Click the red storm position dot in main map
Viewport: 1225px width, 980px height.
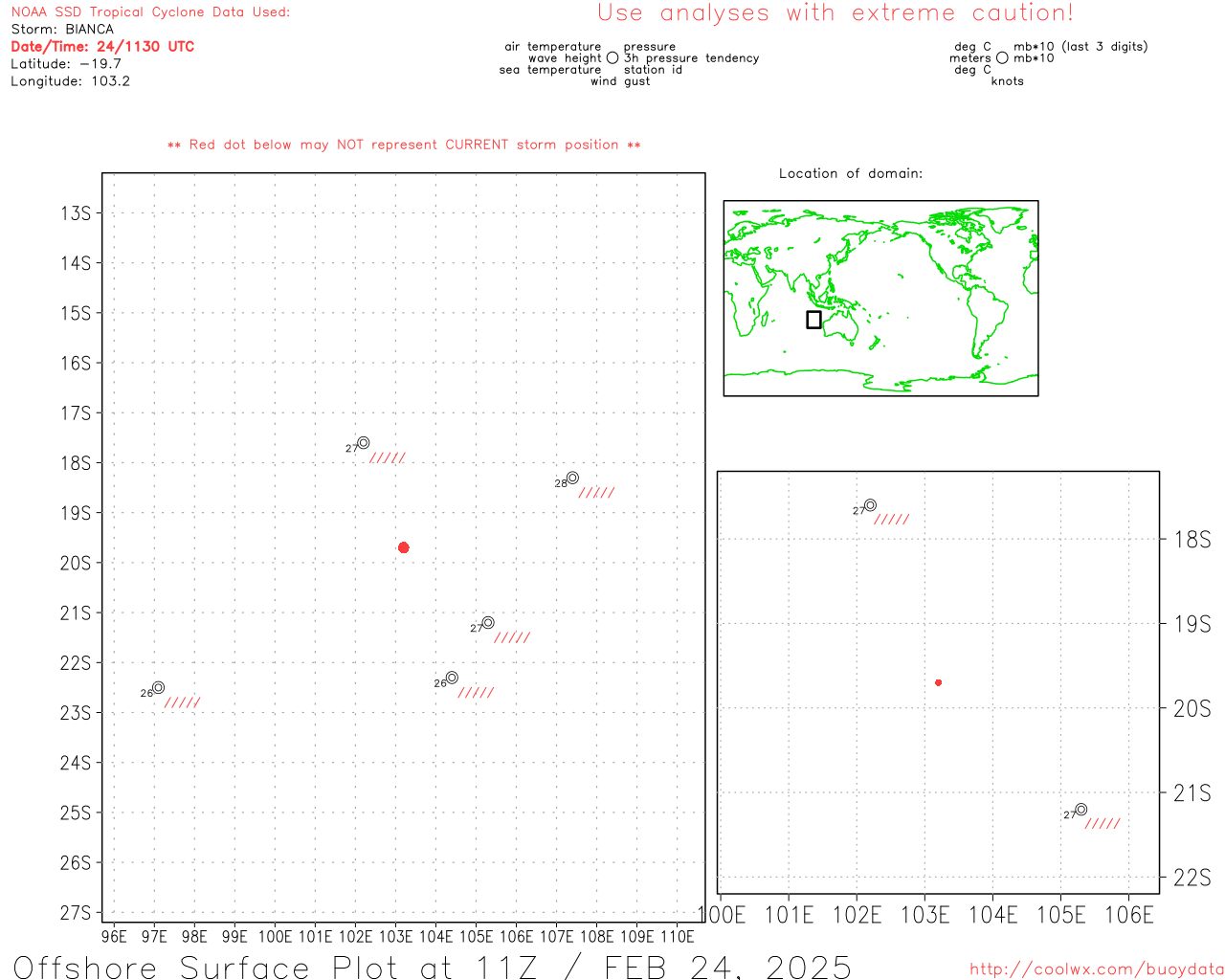(404, 547)
